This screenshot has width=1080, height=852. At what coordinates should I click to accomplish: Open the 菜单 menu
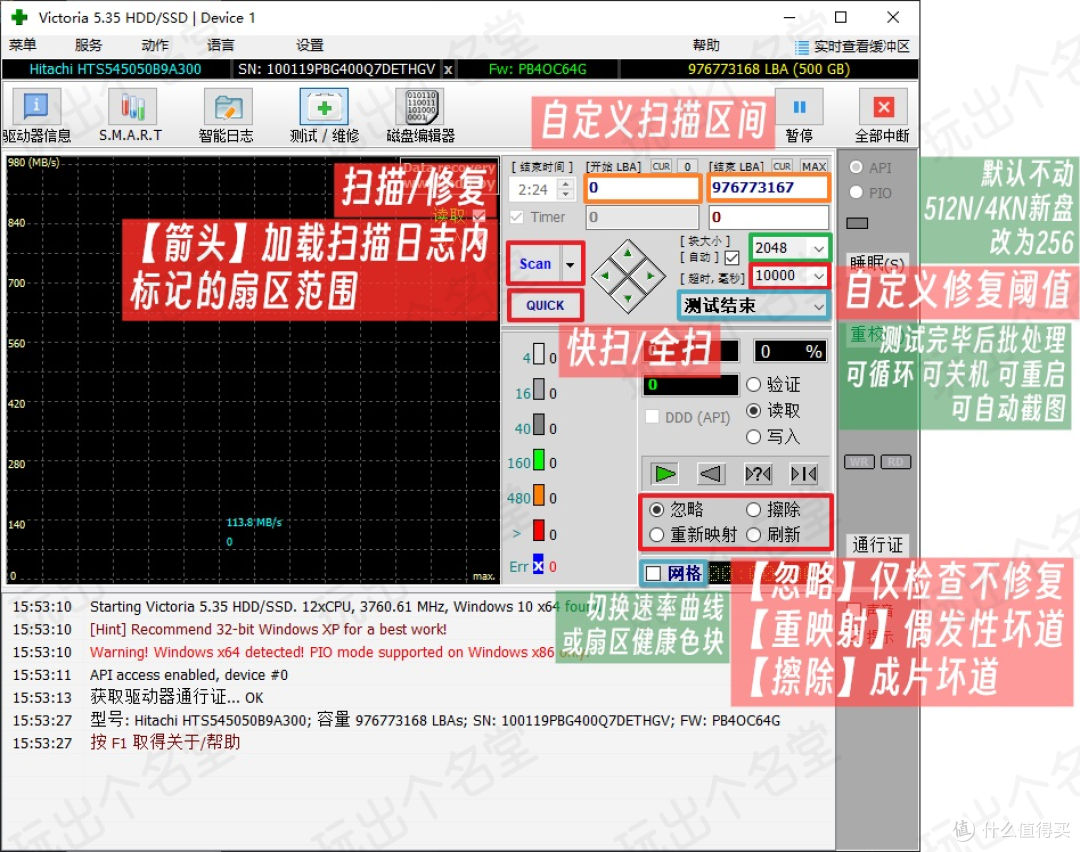(23, 45)
